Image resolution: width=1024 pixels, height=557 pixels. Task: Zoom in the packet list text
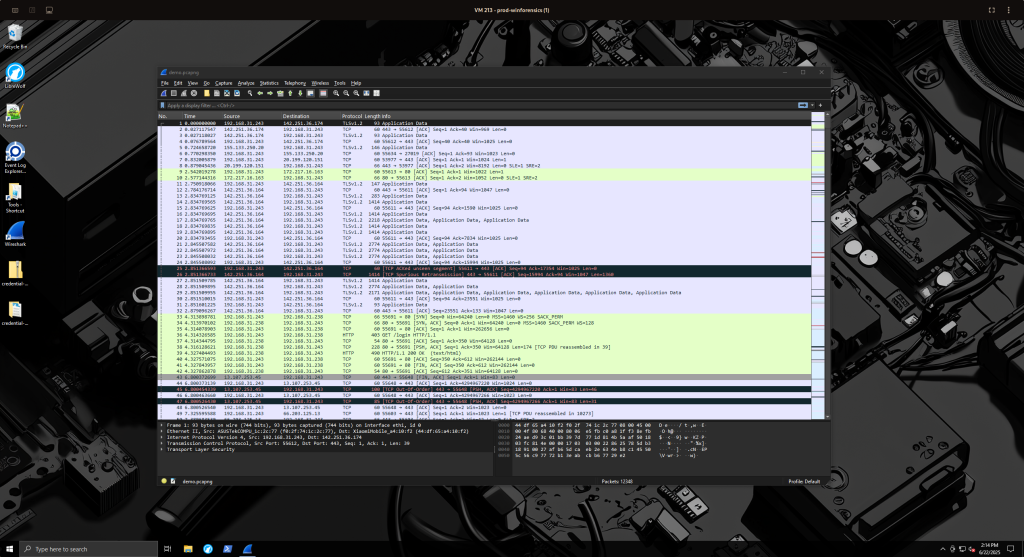point(336,93)
